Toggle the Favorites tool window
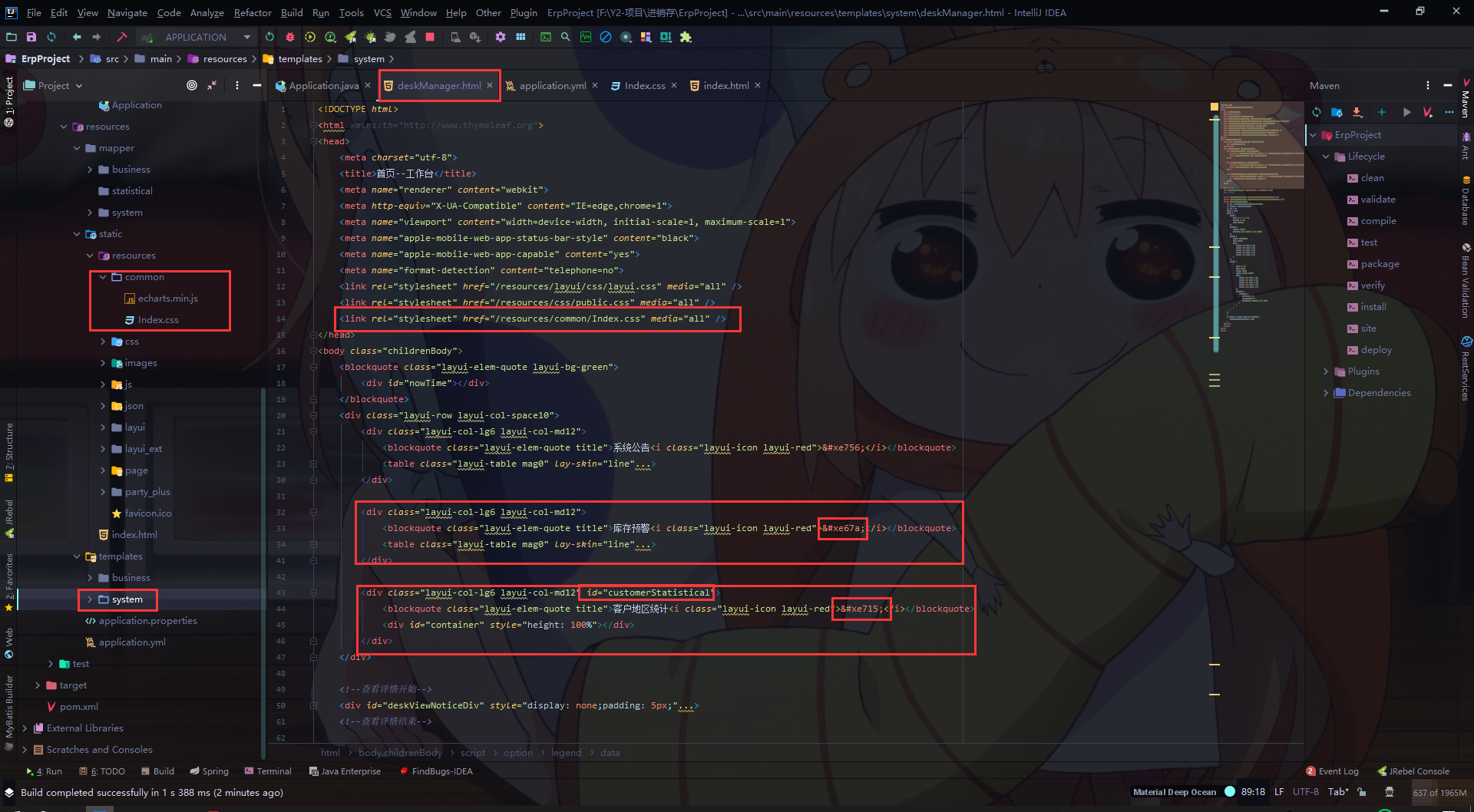1474x812 pixels. [9, 582]
